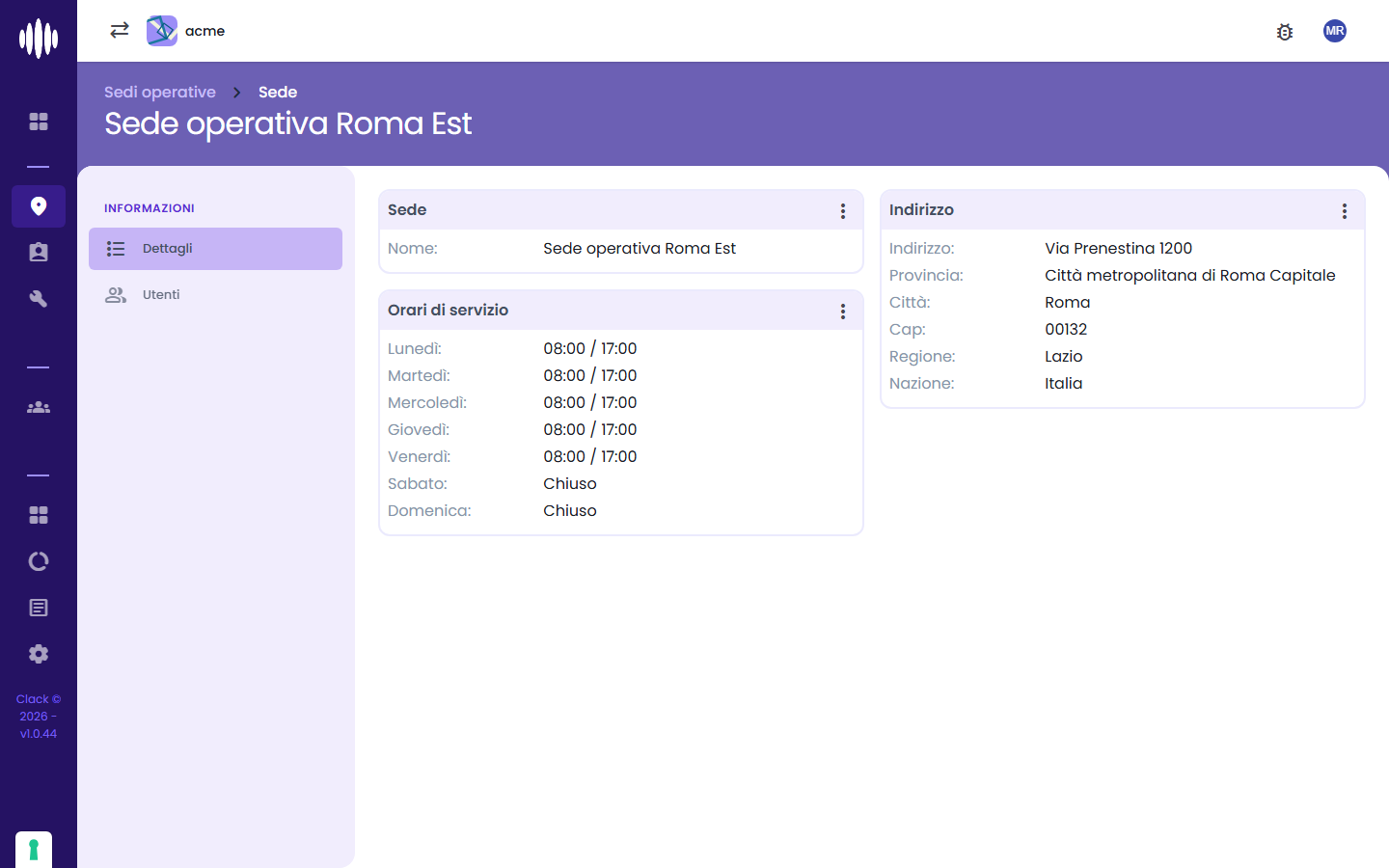This screenshot has height=868, width=1389.
Task: Switch to the Utenti tab
Action: pos(215,295)
